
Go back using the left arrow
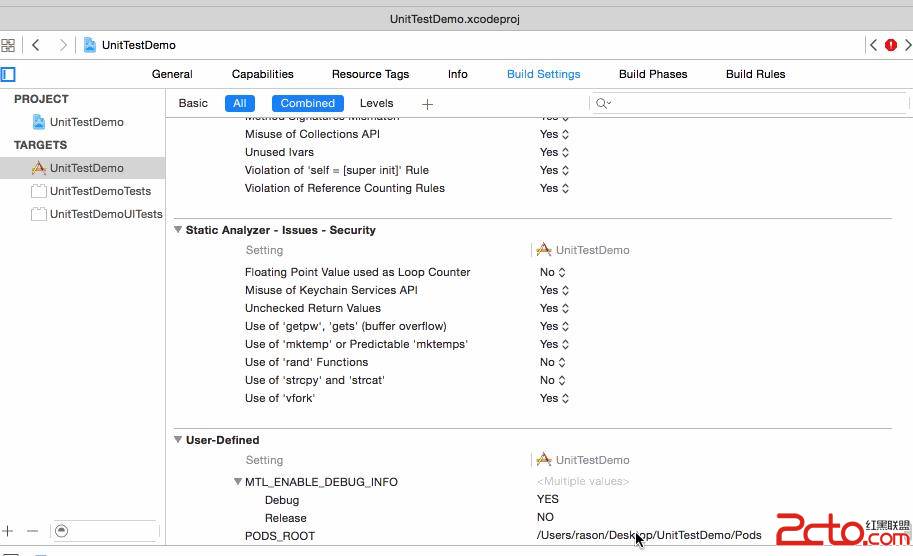tap(36, 45)
